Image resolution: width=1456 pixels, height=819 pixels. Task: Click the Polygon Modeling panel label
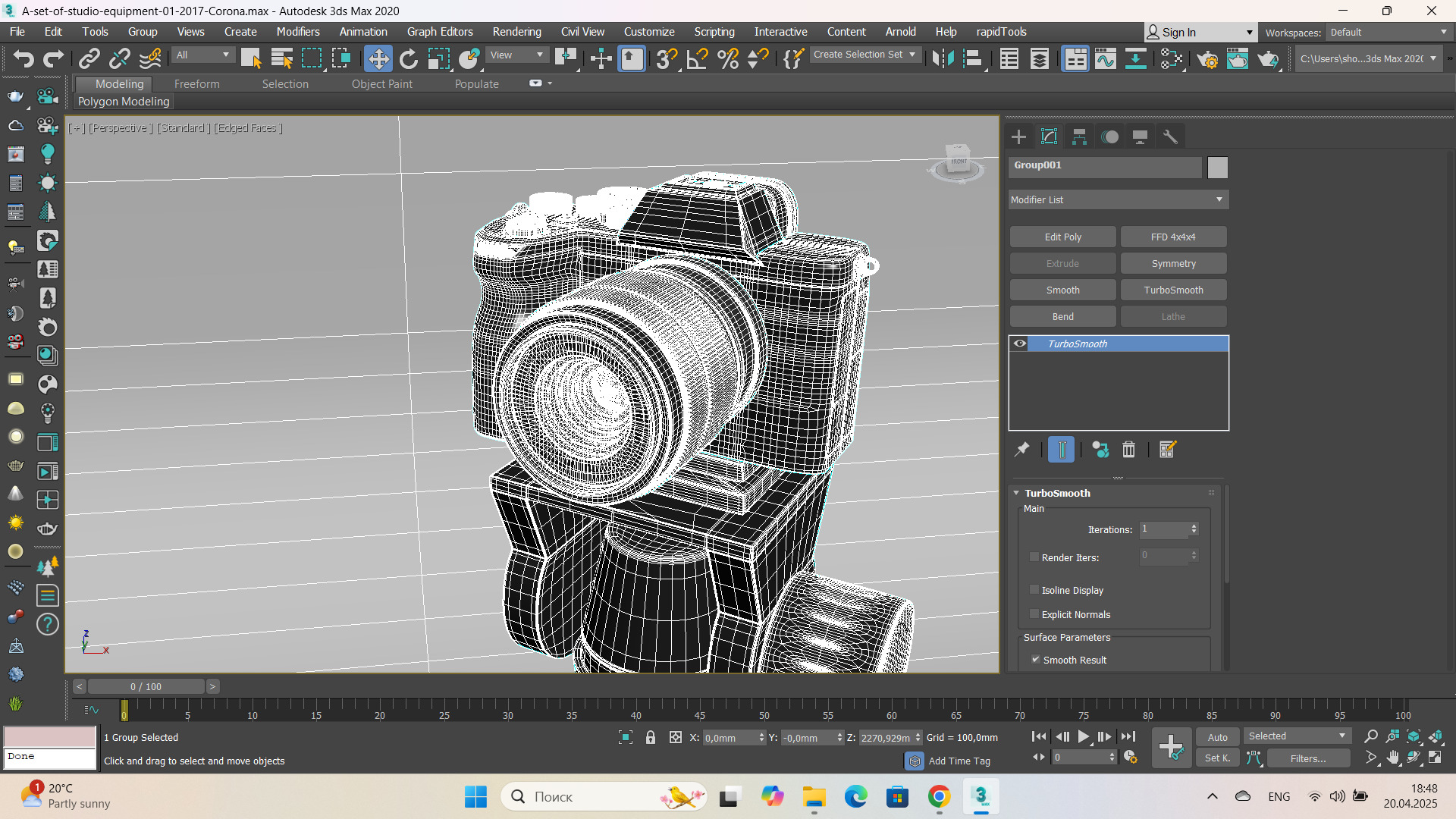[124, 102]
